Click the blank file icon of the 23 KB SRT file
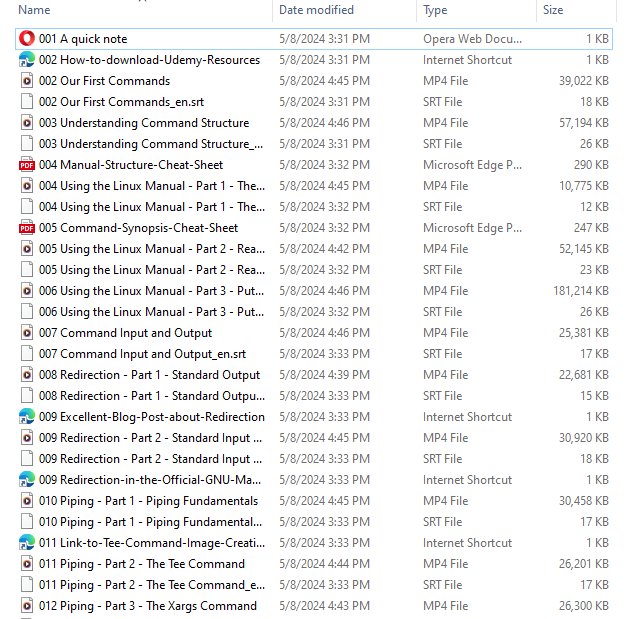 coord(27,270)
